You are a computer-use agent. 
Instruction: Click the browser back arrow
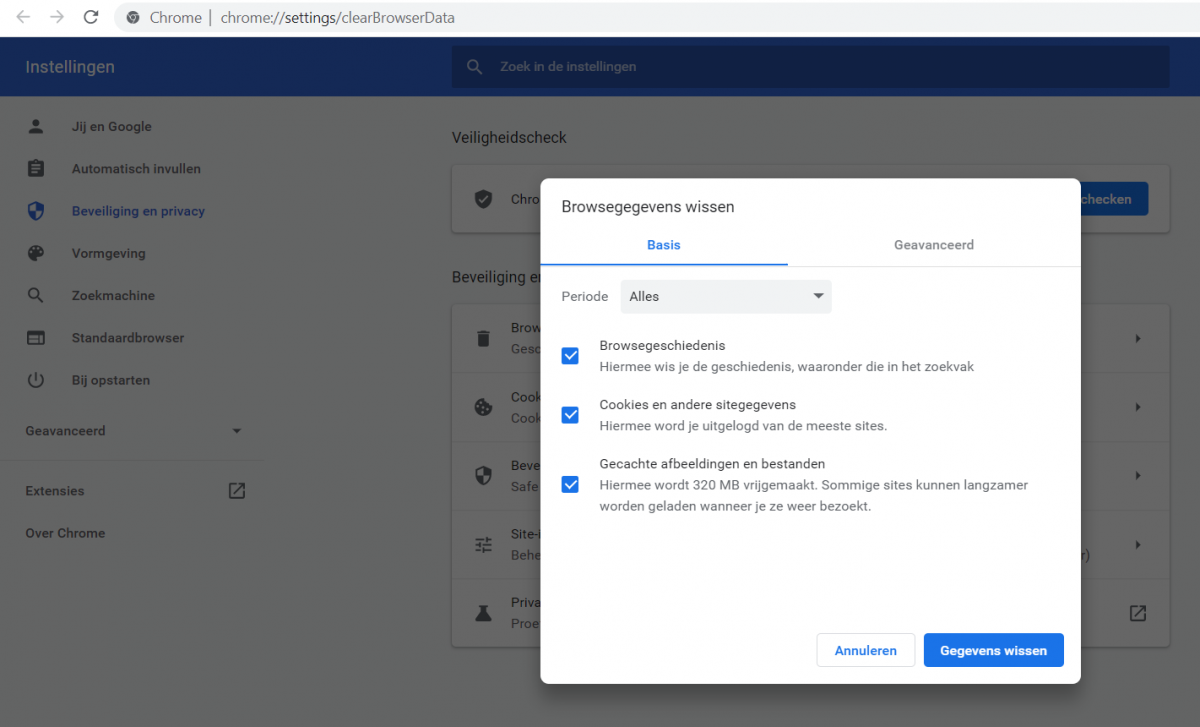23,17
